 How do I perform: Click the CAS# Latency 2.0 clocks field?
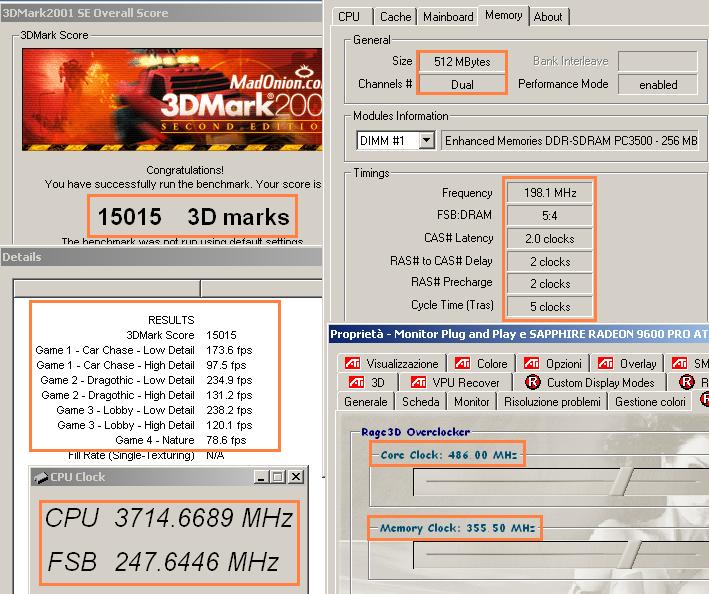click(549, 239)
